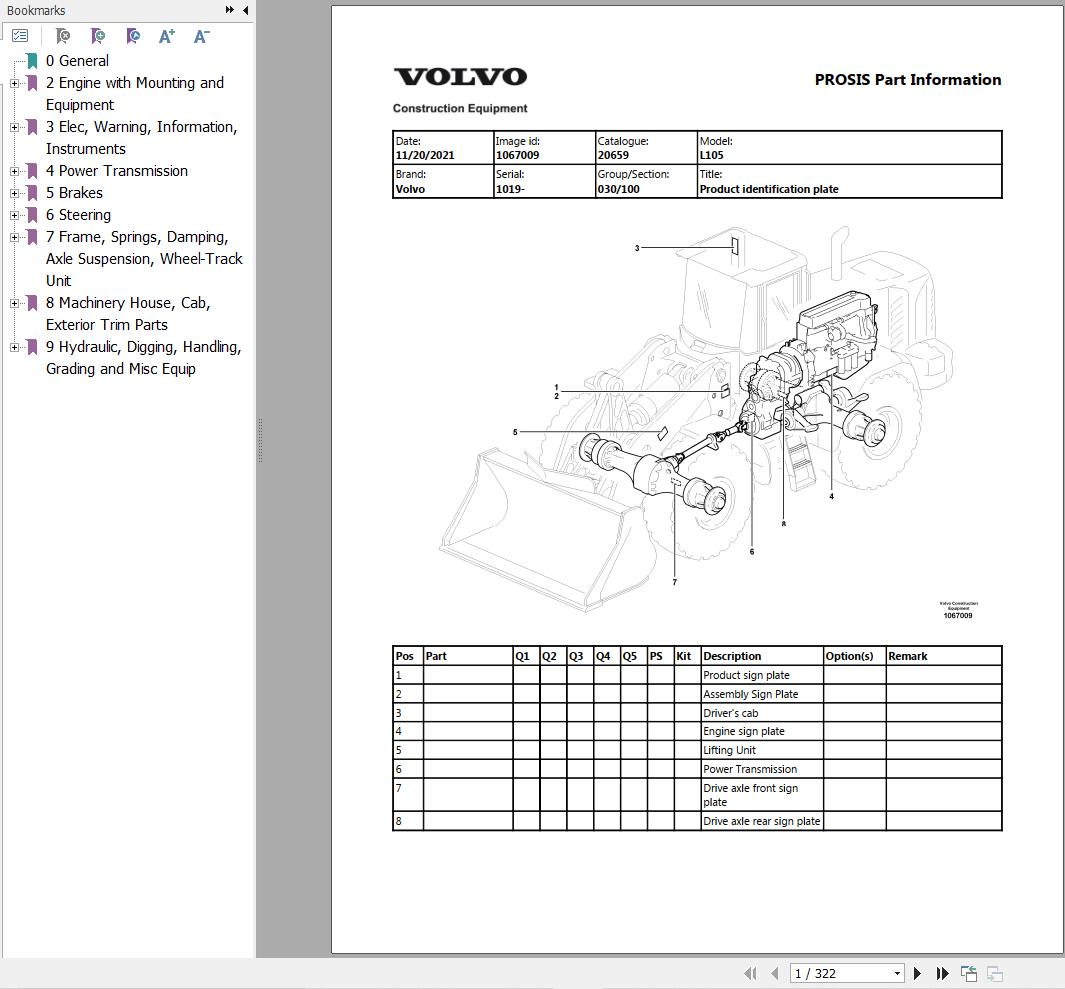Click the expand current bookmark icon
Viewport: 1065px width, 989px height.
[133, 35]
